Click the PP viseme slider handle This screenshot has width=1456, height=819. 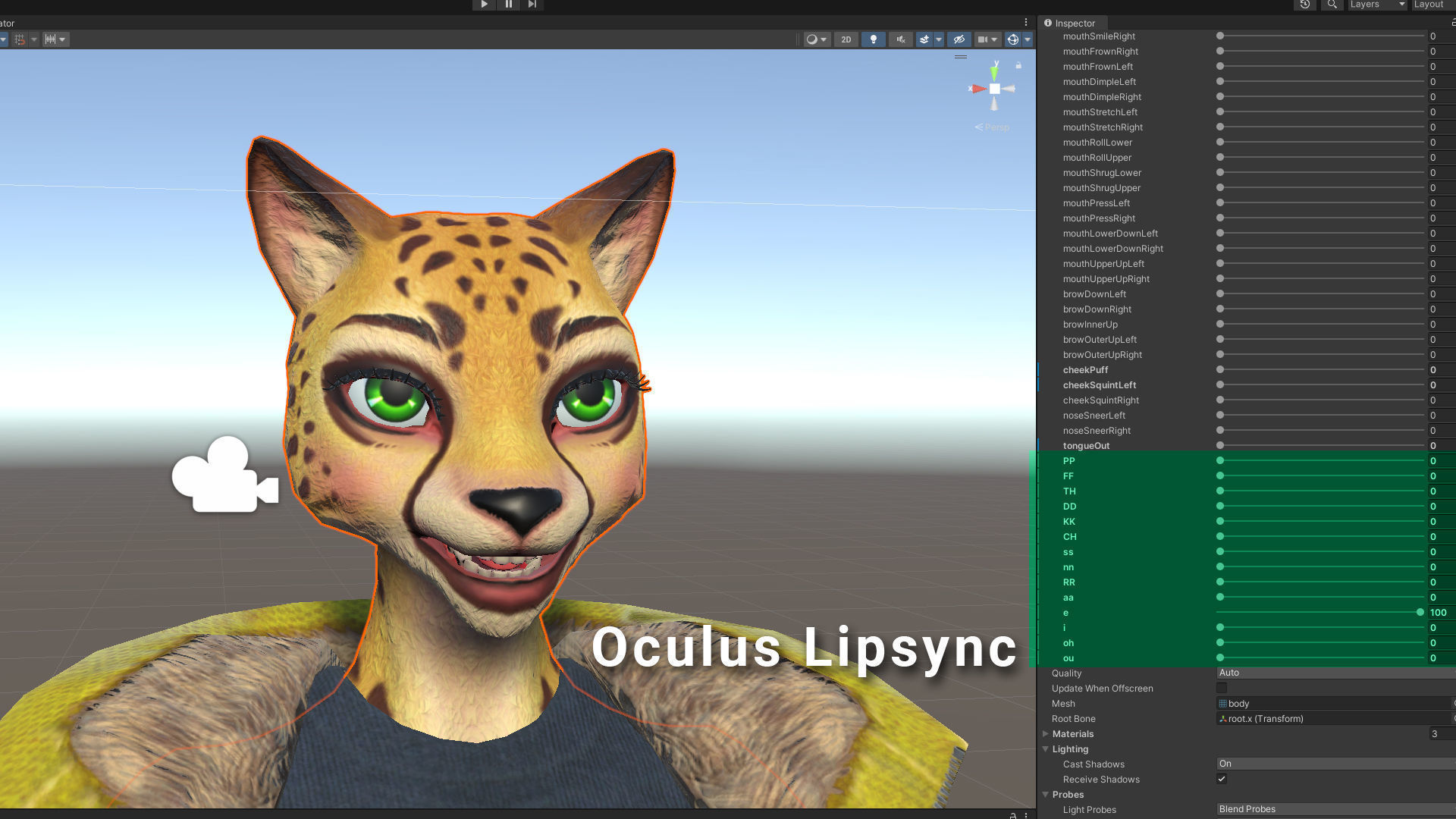(1220, 461)
